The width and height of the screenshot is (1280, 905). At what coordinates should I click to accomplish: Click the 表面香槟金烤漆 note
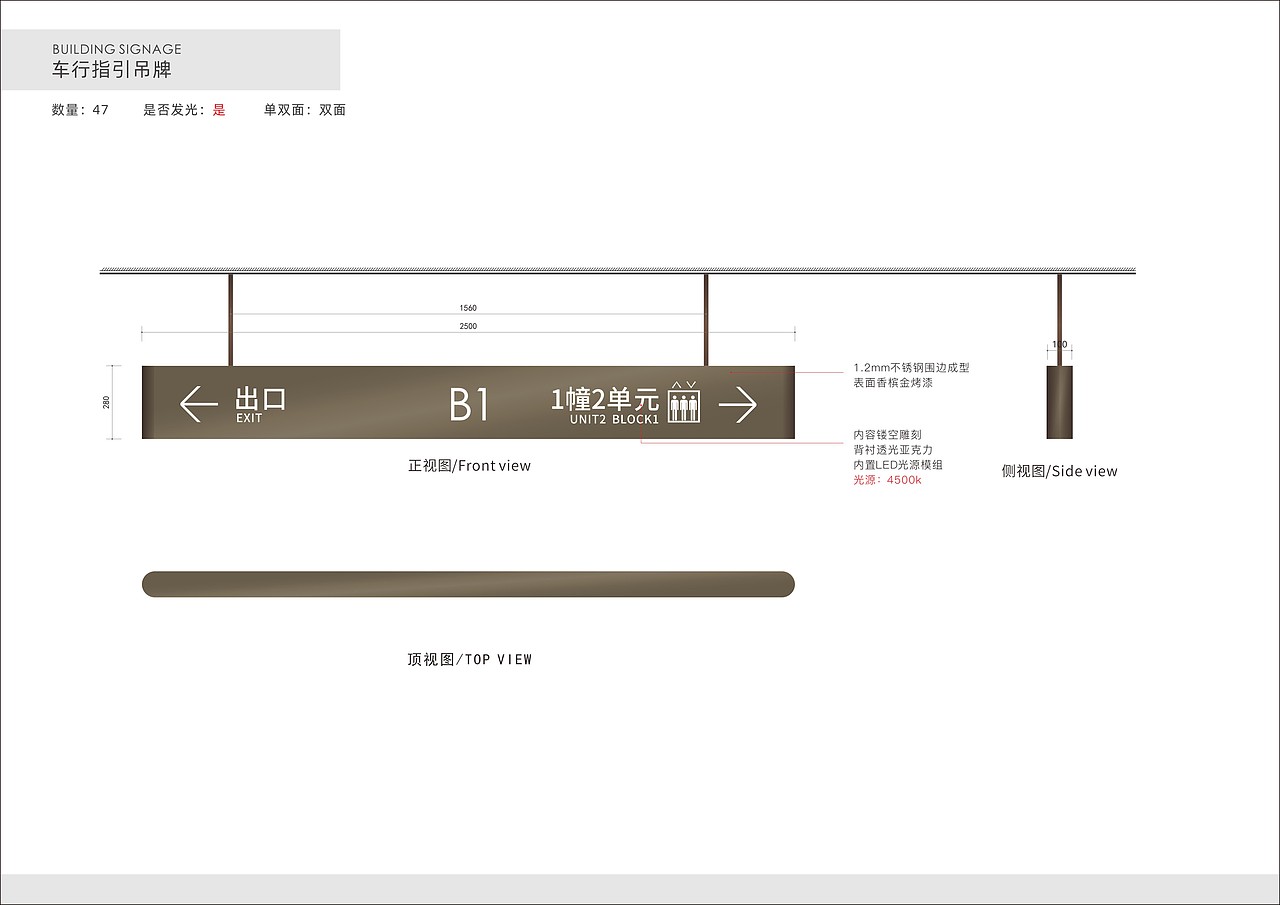pos(893,383)
